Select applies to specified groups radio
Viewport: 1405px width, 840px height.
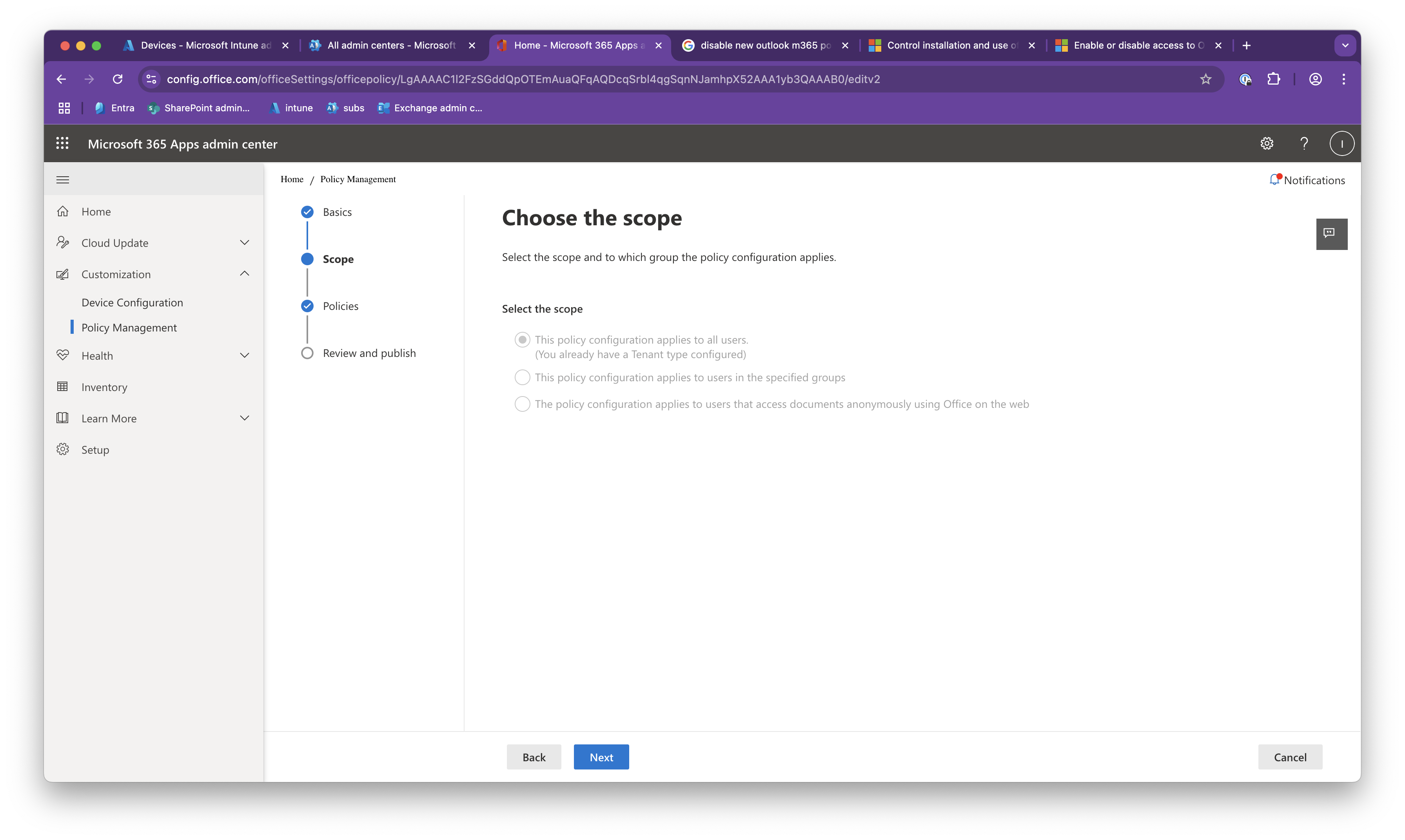522,377
